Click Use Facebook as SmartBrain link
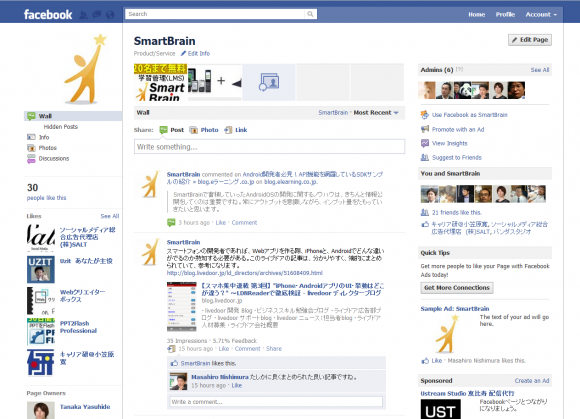 [470, 115]
